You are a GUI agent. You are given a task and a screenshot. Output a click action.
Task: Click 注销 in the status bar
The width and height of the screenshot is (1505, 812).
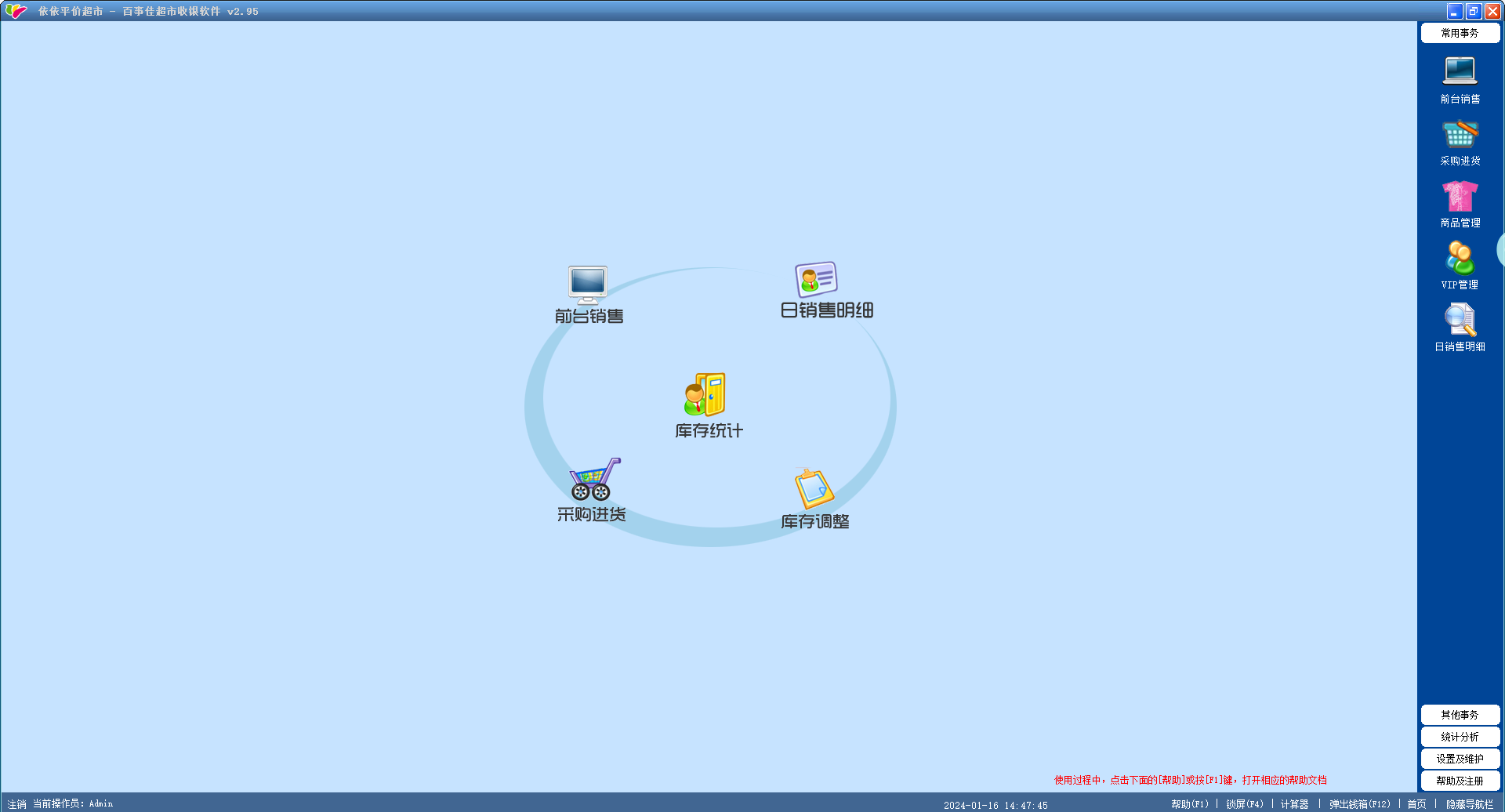tap(17, 804)
